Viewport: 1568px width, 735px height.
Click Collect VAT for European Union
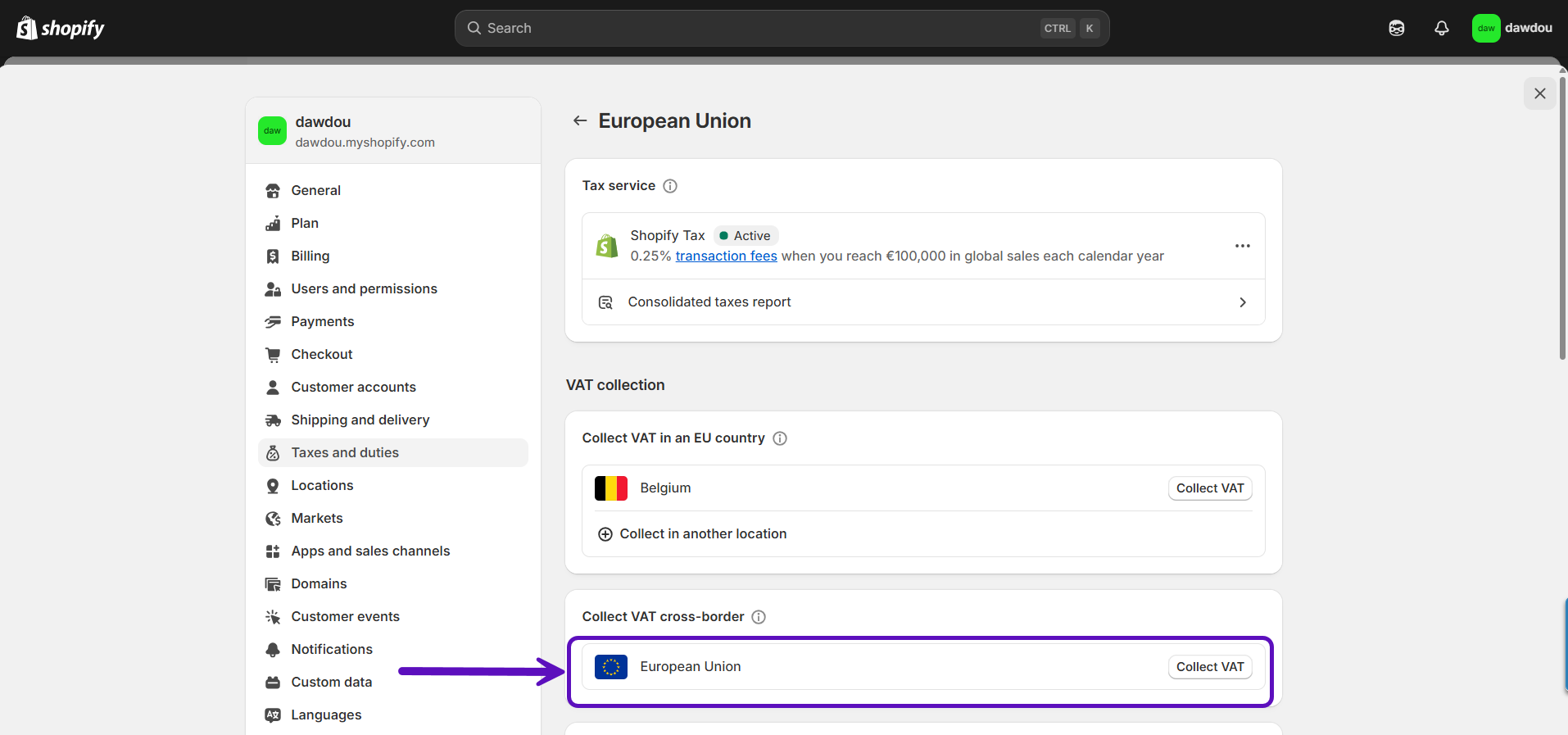(x=1209, y=667)
